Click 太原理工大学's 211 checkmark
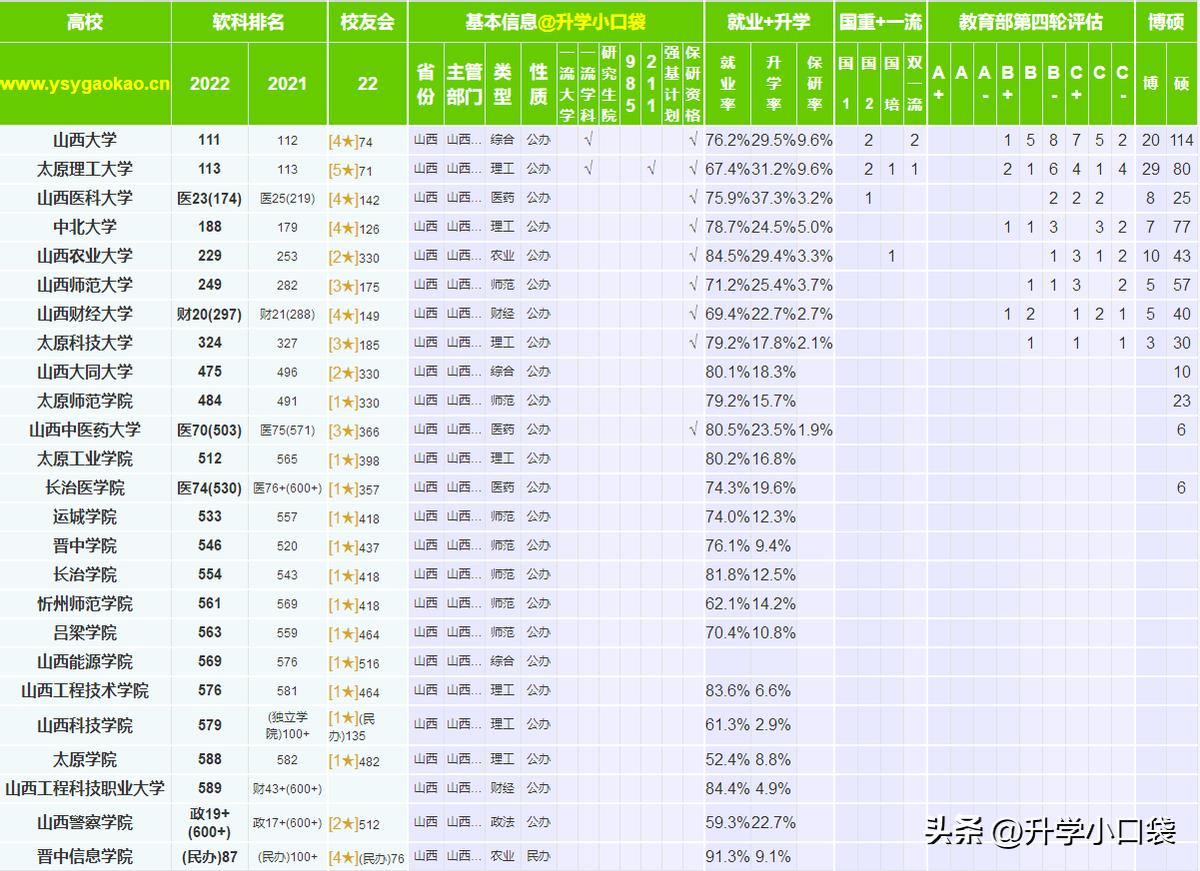 [x=651, y=169]
